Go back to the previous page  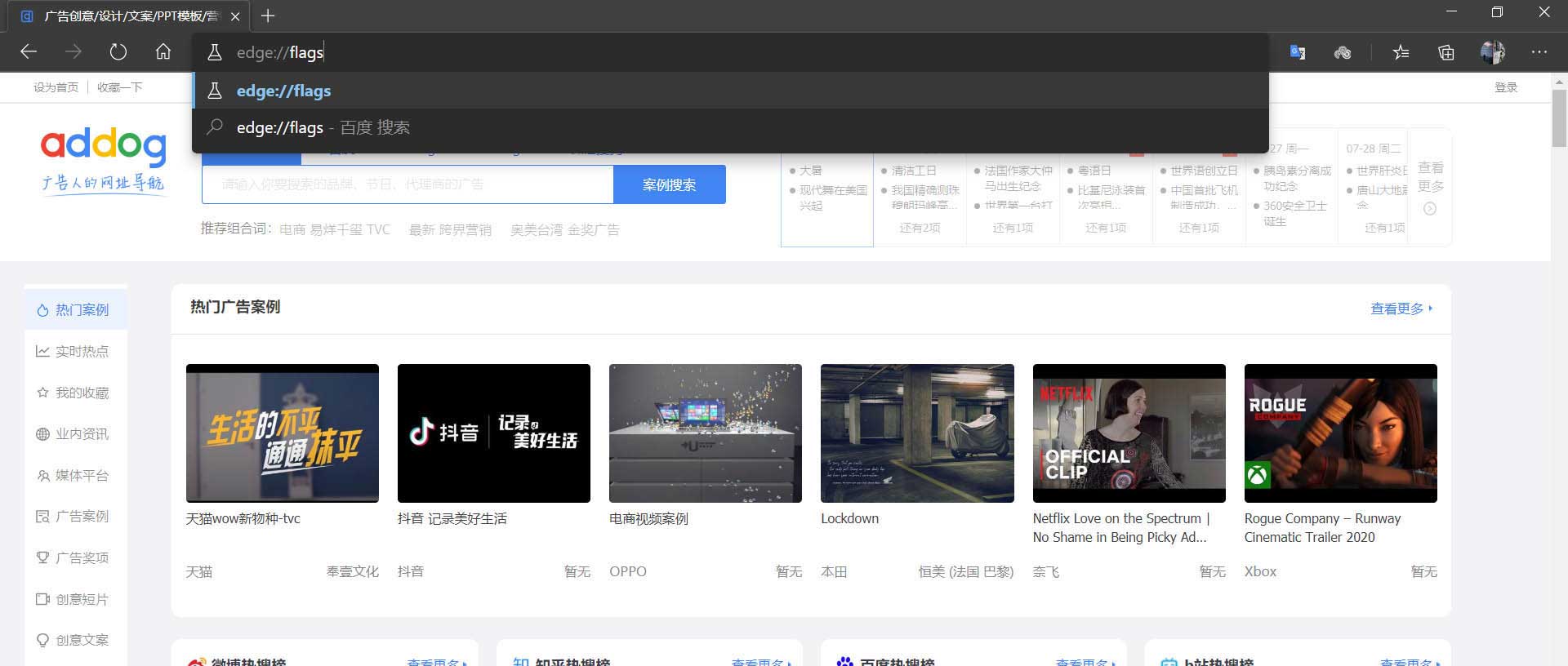click(29, 52)
